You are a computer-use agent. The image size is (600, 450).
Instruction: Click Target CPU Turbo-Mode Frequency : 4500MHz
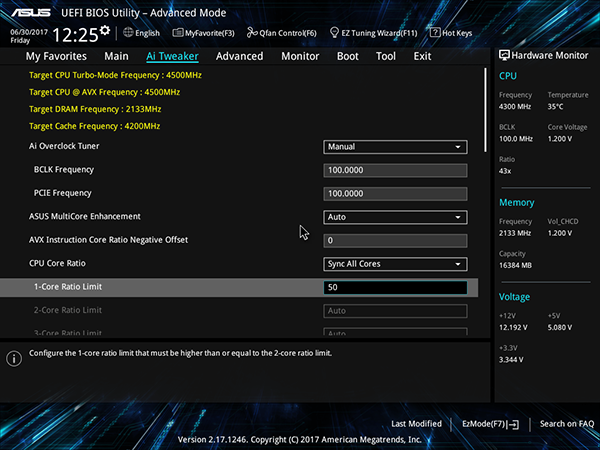(x=115, y=75)
